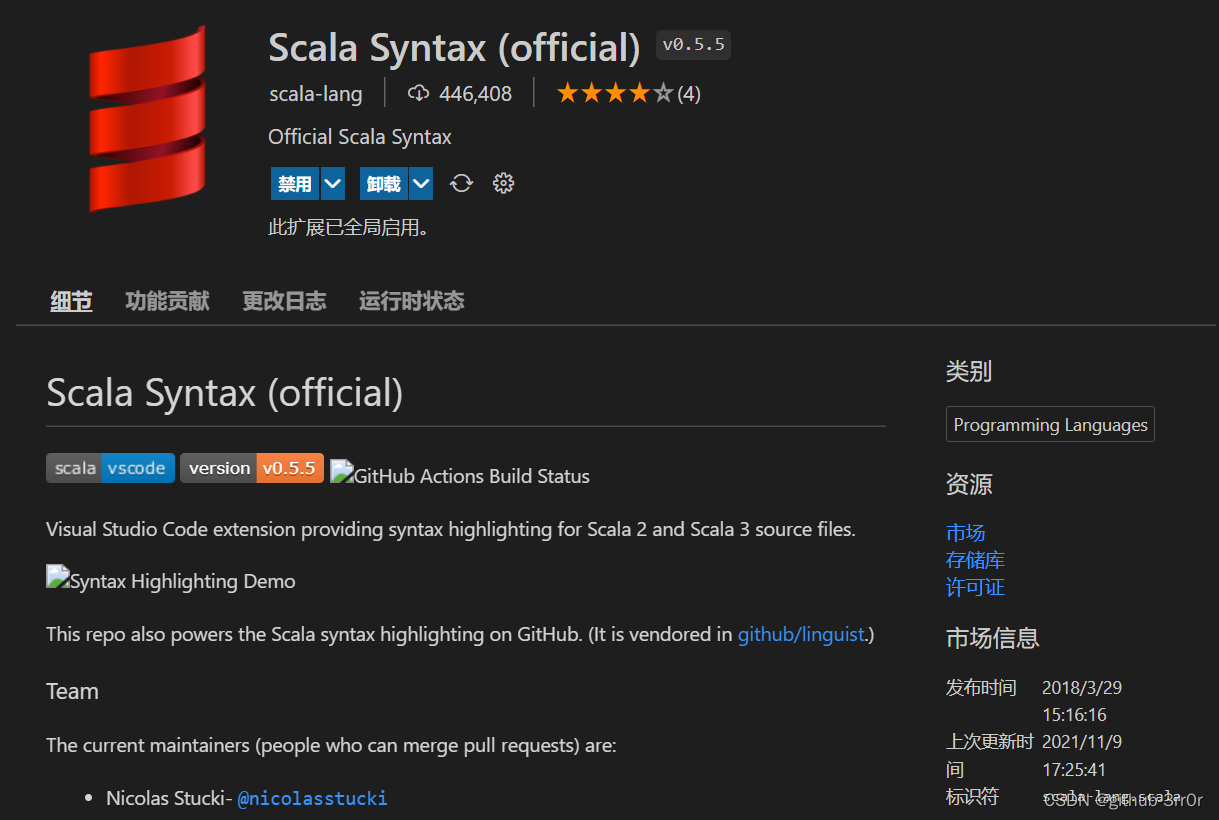Image resolution: width=1219 pixels, height=820 pixels.
Task: Select the 运行时状态 tab
Action: tap(411, 301)
